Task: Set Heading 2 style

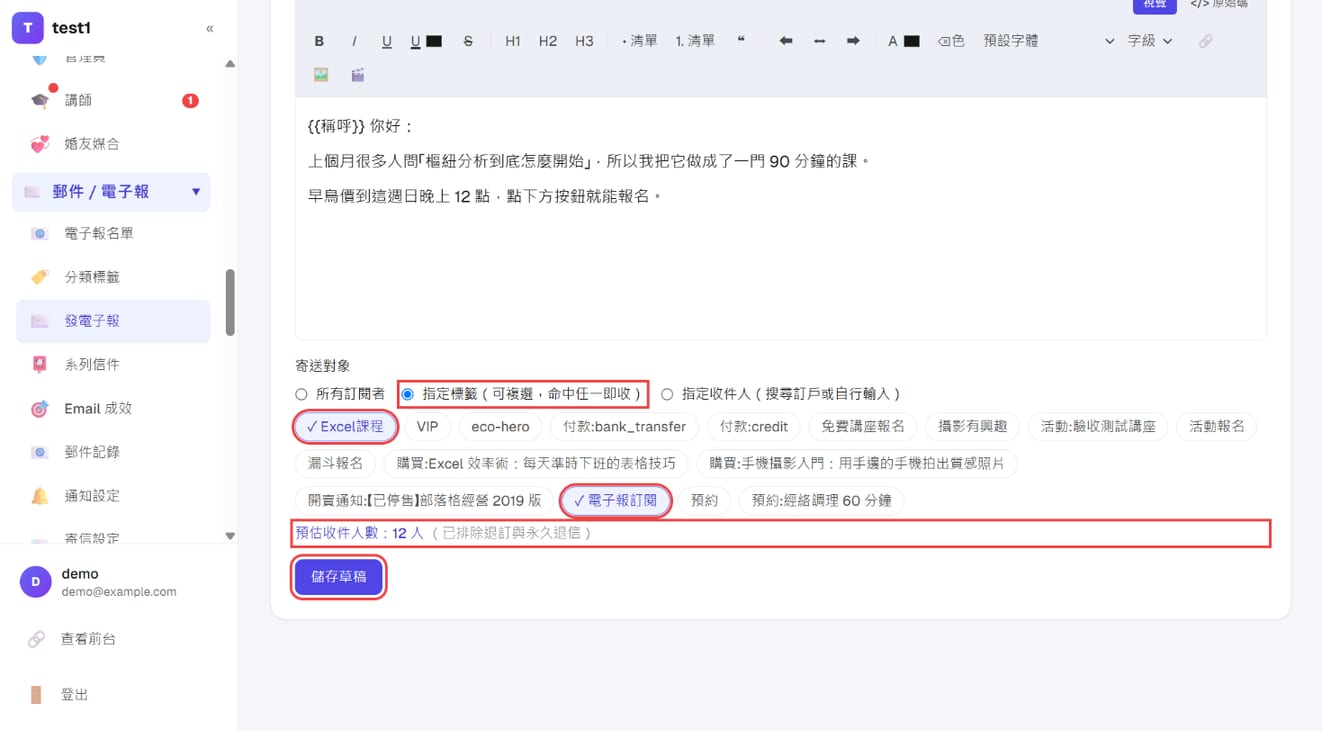Action: pos(548,41)
